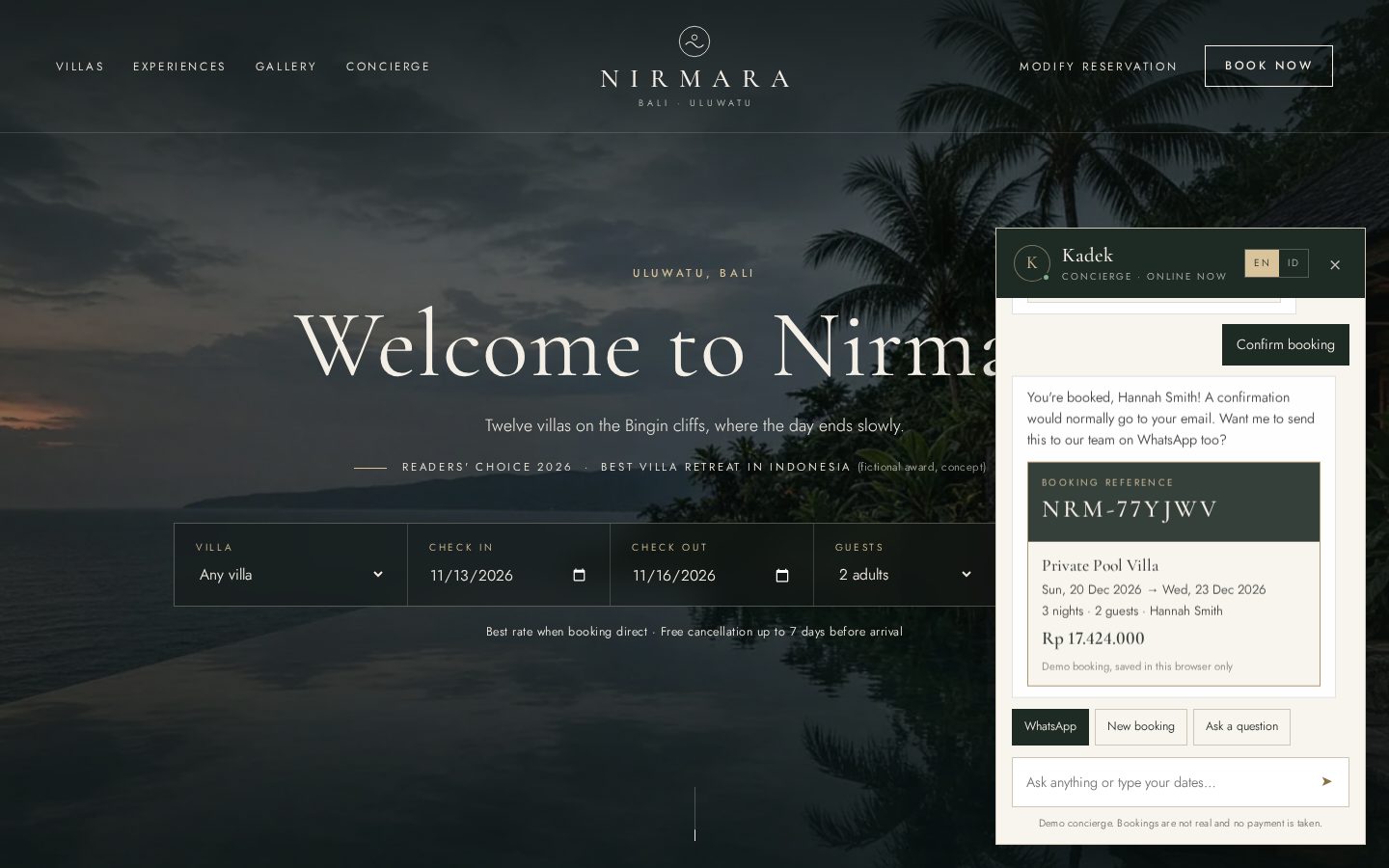Open the Check In calendar picker icon

tap(579, 576)
